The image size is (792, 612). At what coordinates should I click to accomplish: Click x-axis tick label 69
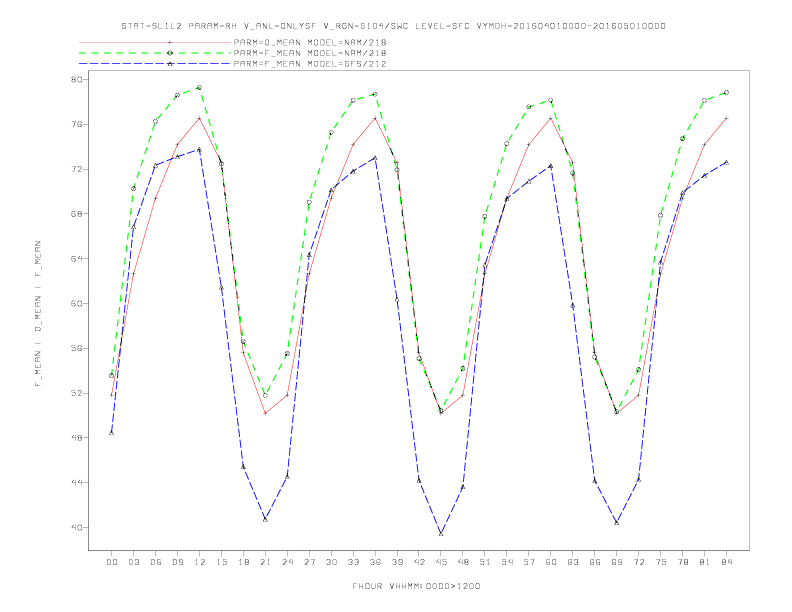tap(617, 562)
